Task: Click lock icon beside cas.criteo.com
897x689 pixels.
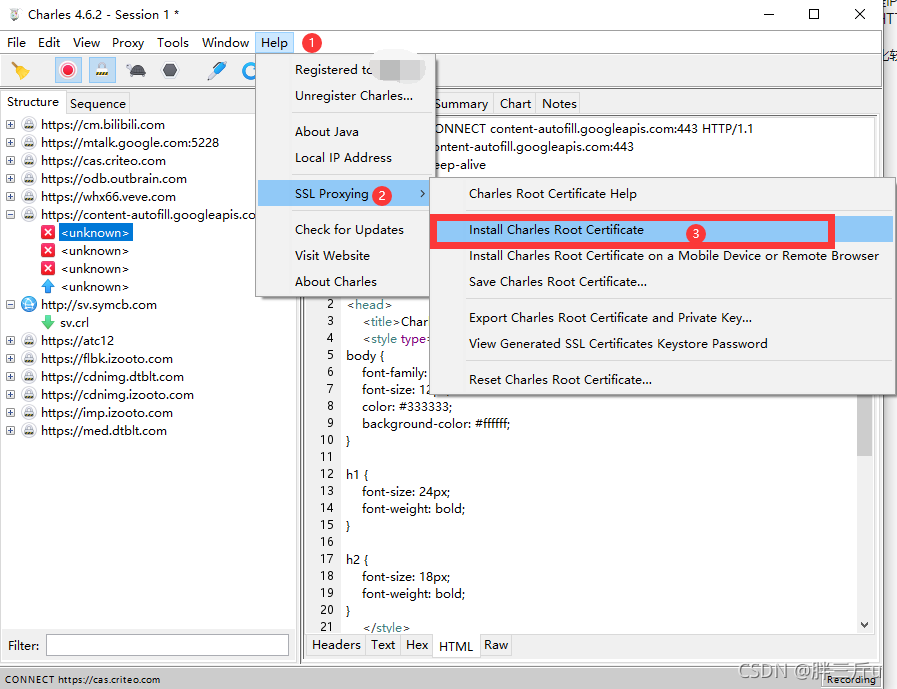Action: coord(29,160)
